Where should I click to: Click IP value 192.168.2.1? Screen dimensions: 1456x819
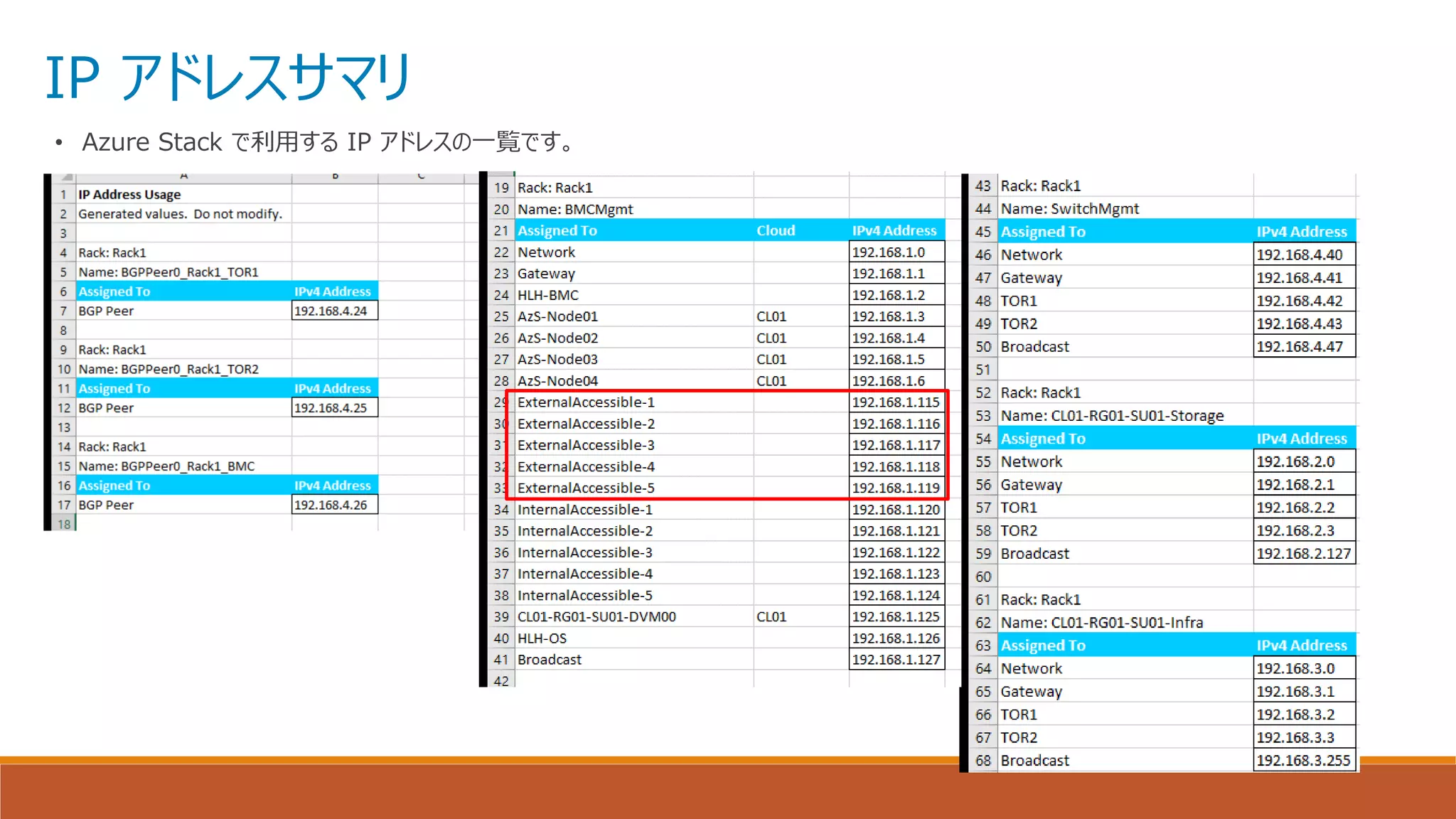1304,485
